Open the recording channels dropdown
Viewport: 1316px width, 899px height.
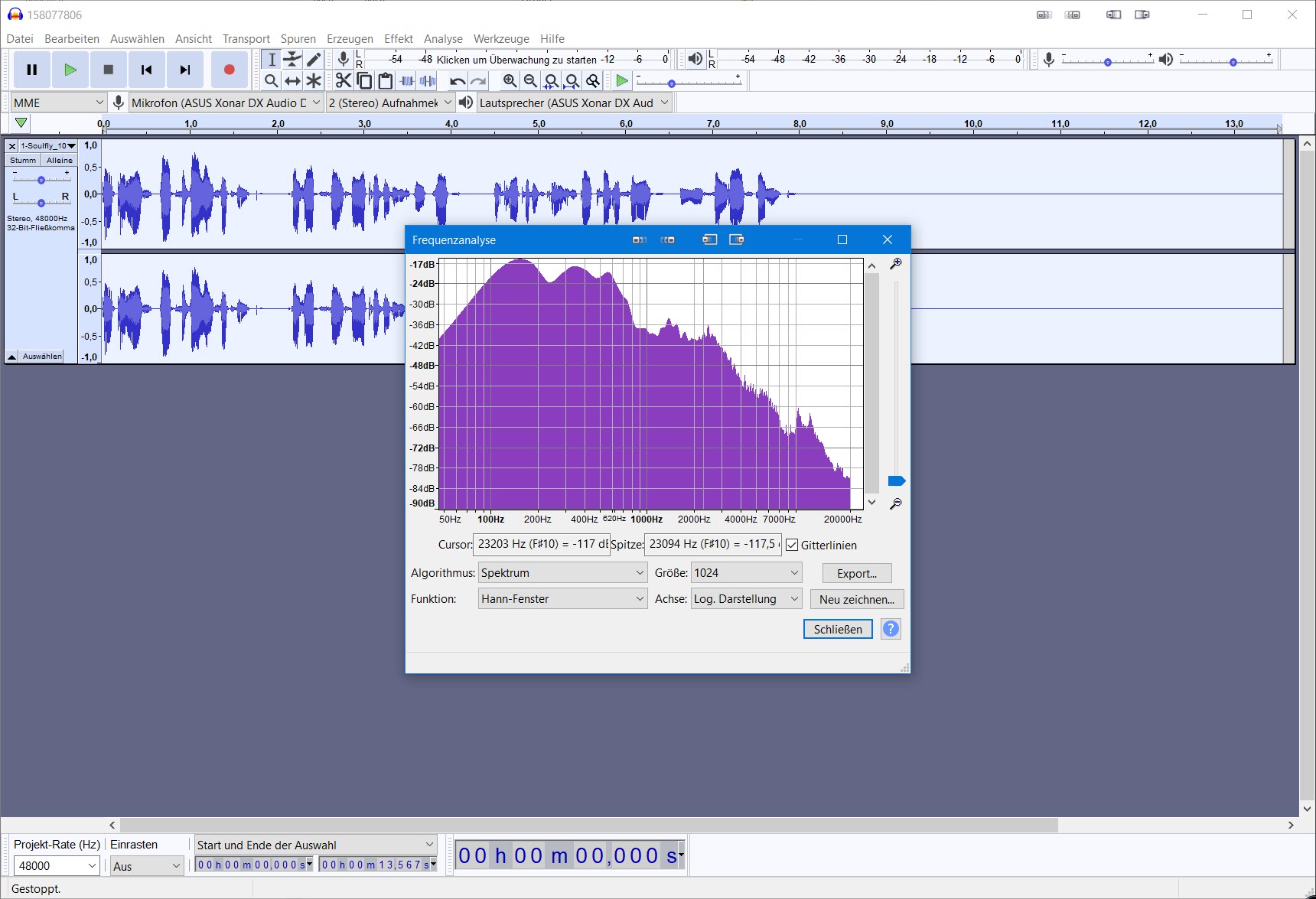(x=390, y=103)
